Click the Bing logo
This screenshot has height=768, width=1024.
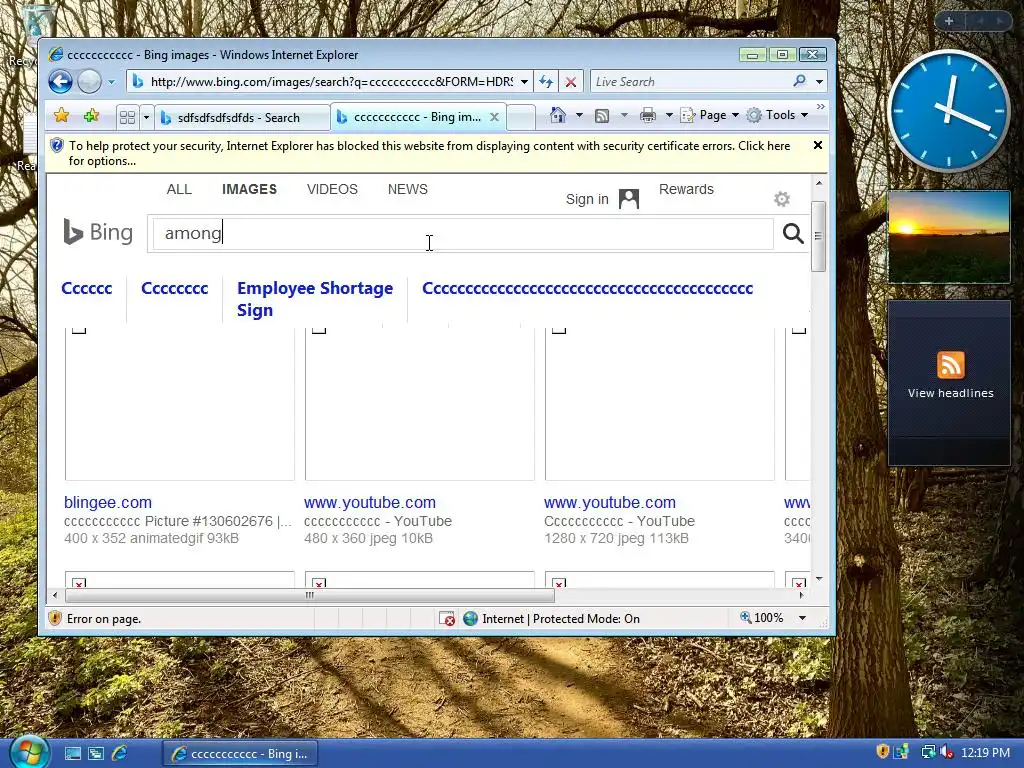coord(98,232)
